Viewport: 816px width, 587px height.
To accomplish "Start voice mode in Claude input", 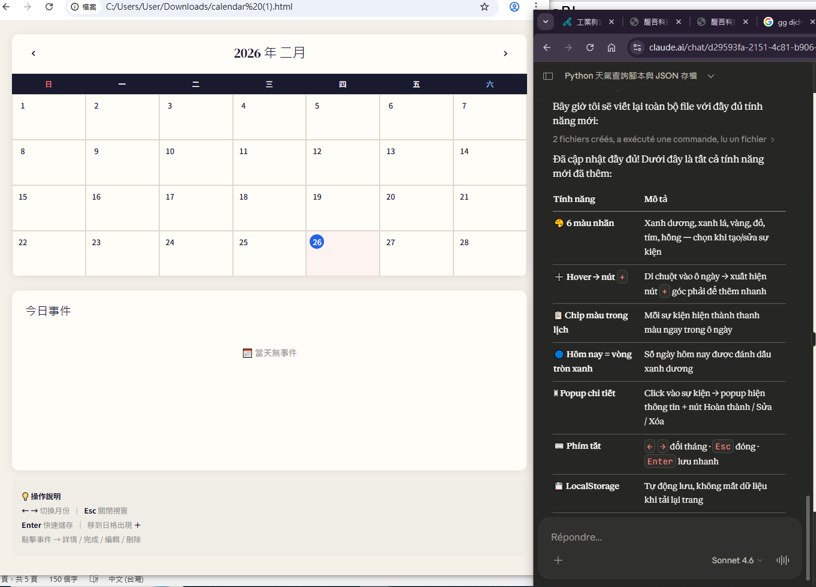I will tap(782, 560).
